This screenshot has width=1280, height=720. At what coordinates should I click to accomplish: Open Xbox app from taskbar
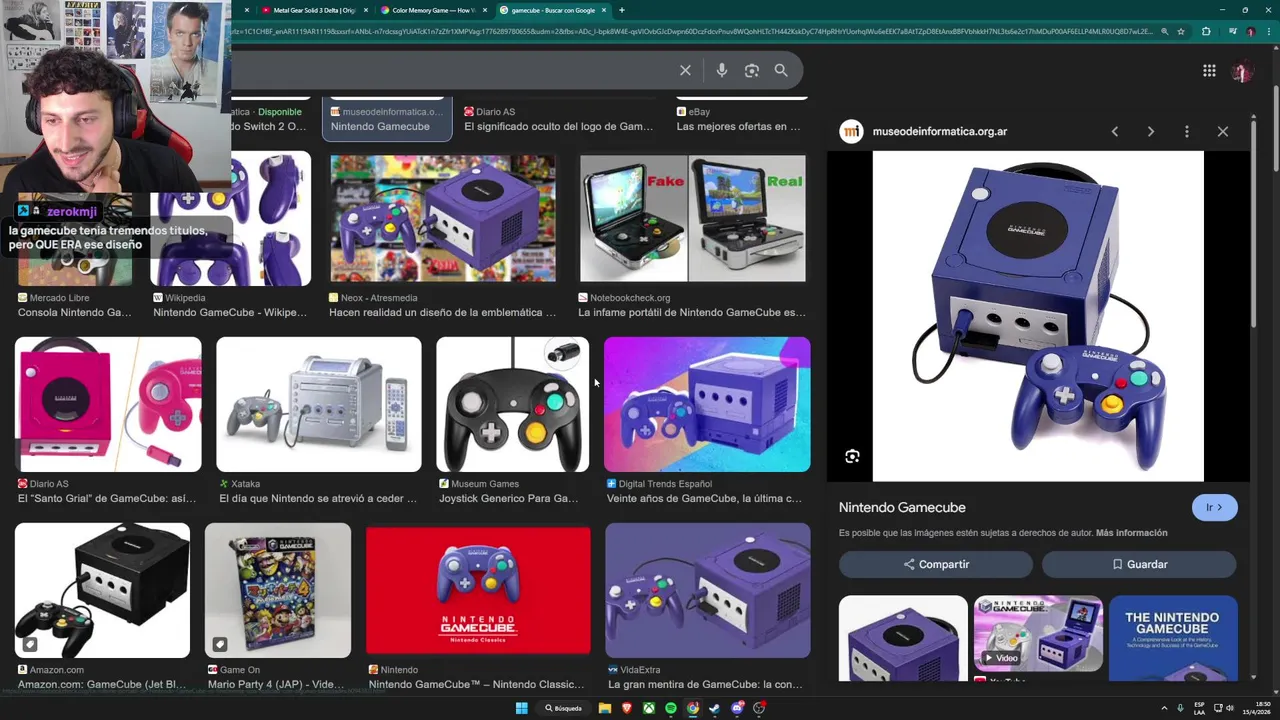click(649, 708)
